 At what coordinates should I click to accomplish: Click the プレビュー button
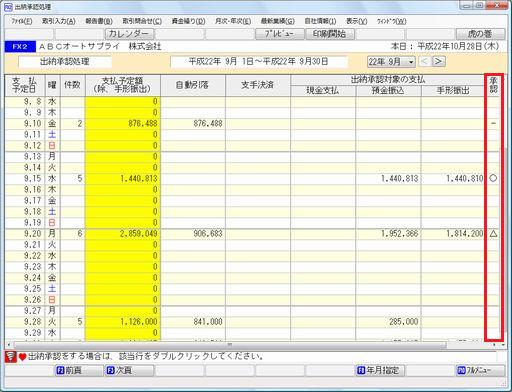click(279, 34)
